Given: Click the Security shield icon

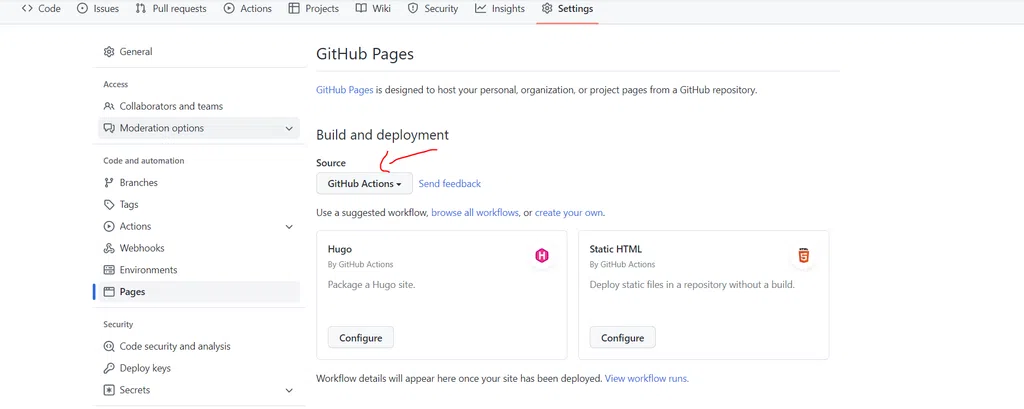Looking at the screenshot, I should click(x=413, y=8).
